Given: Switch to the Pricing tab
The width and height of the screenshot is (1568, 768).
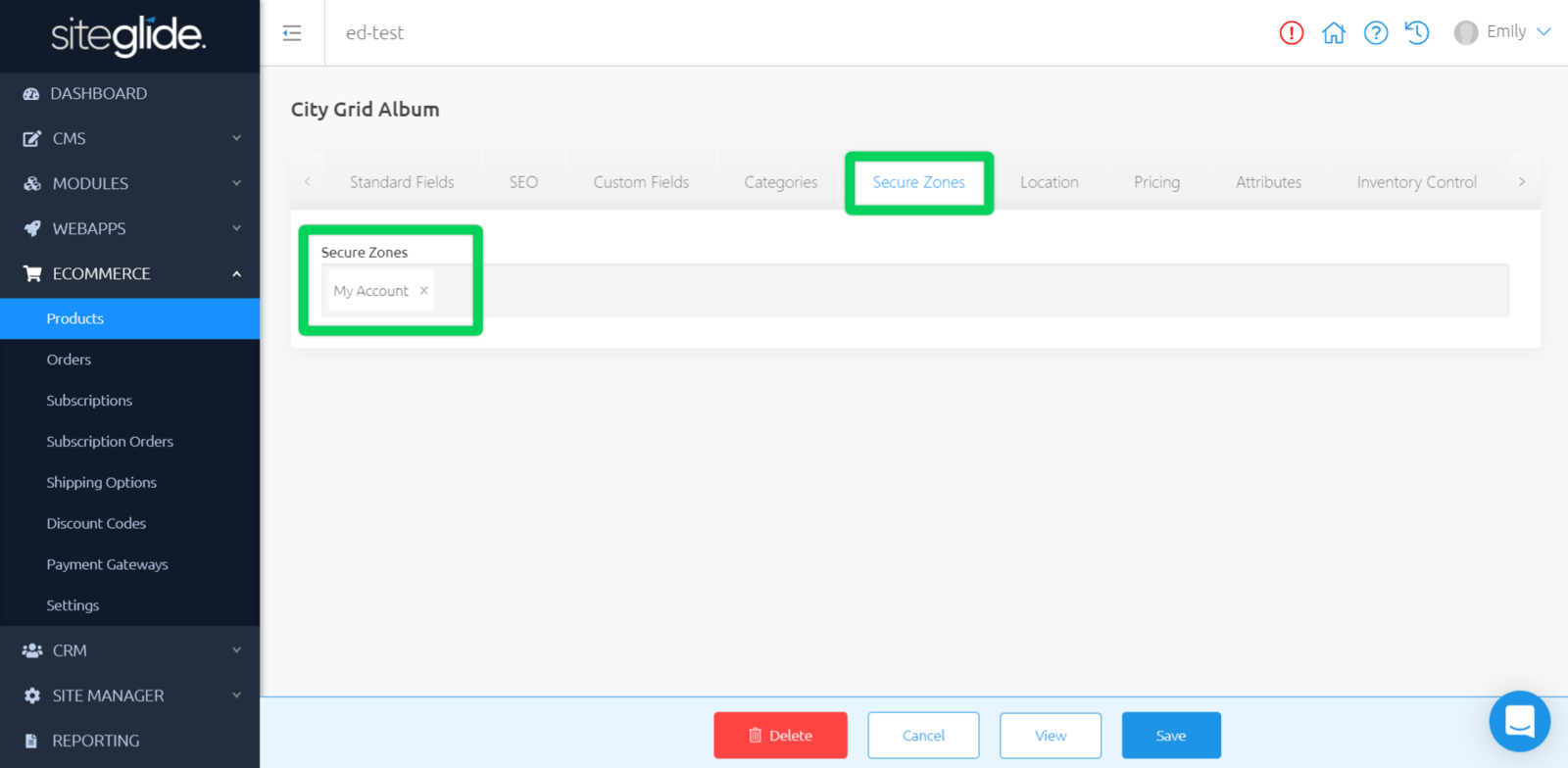Looking at the screenshot, I should [1156, 182].
